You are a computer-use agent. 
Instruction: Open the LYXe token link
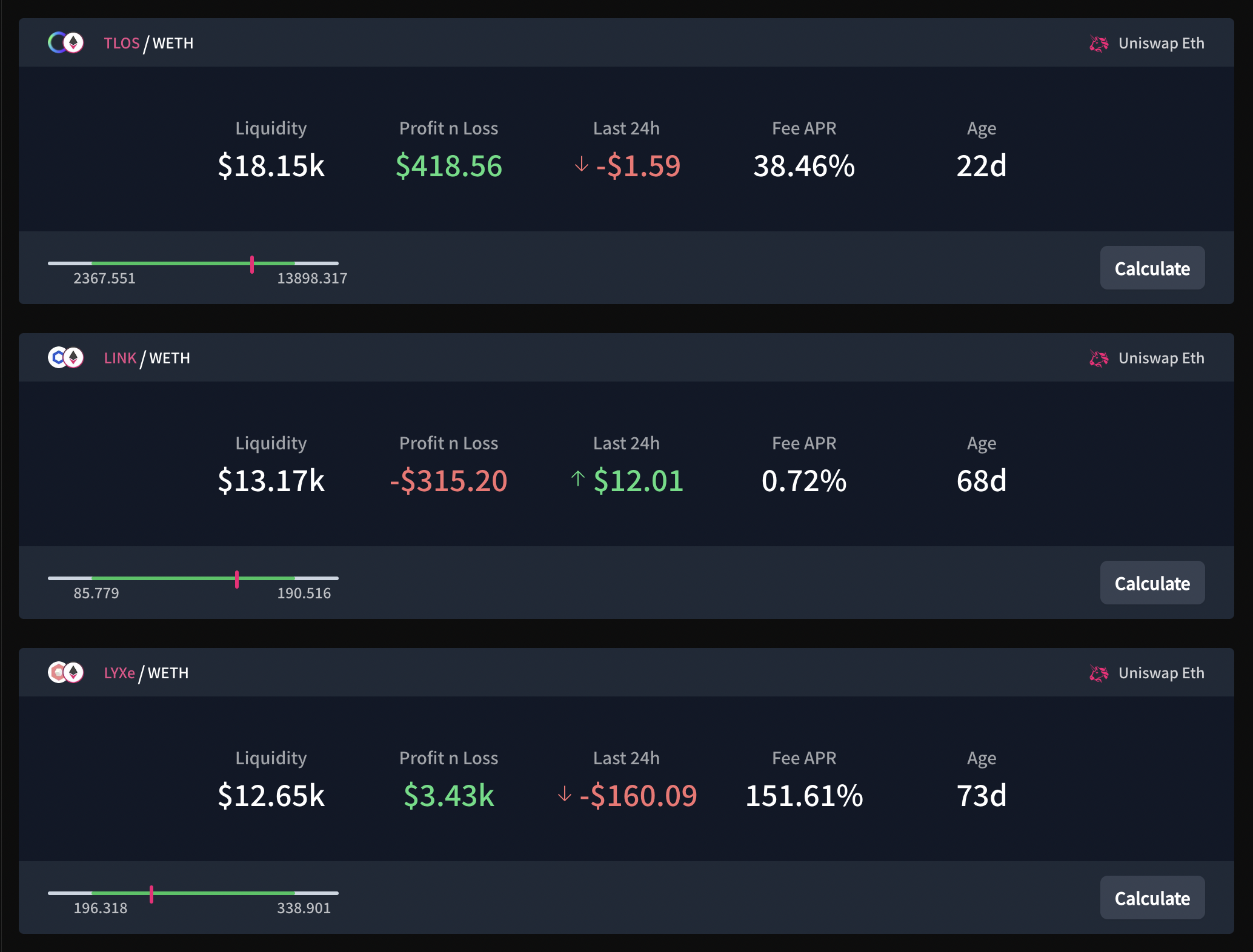119,673
